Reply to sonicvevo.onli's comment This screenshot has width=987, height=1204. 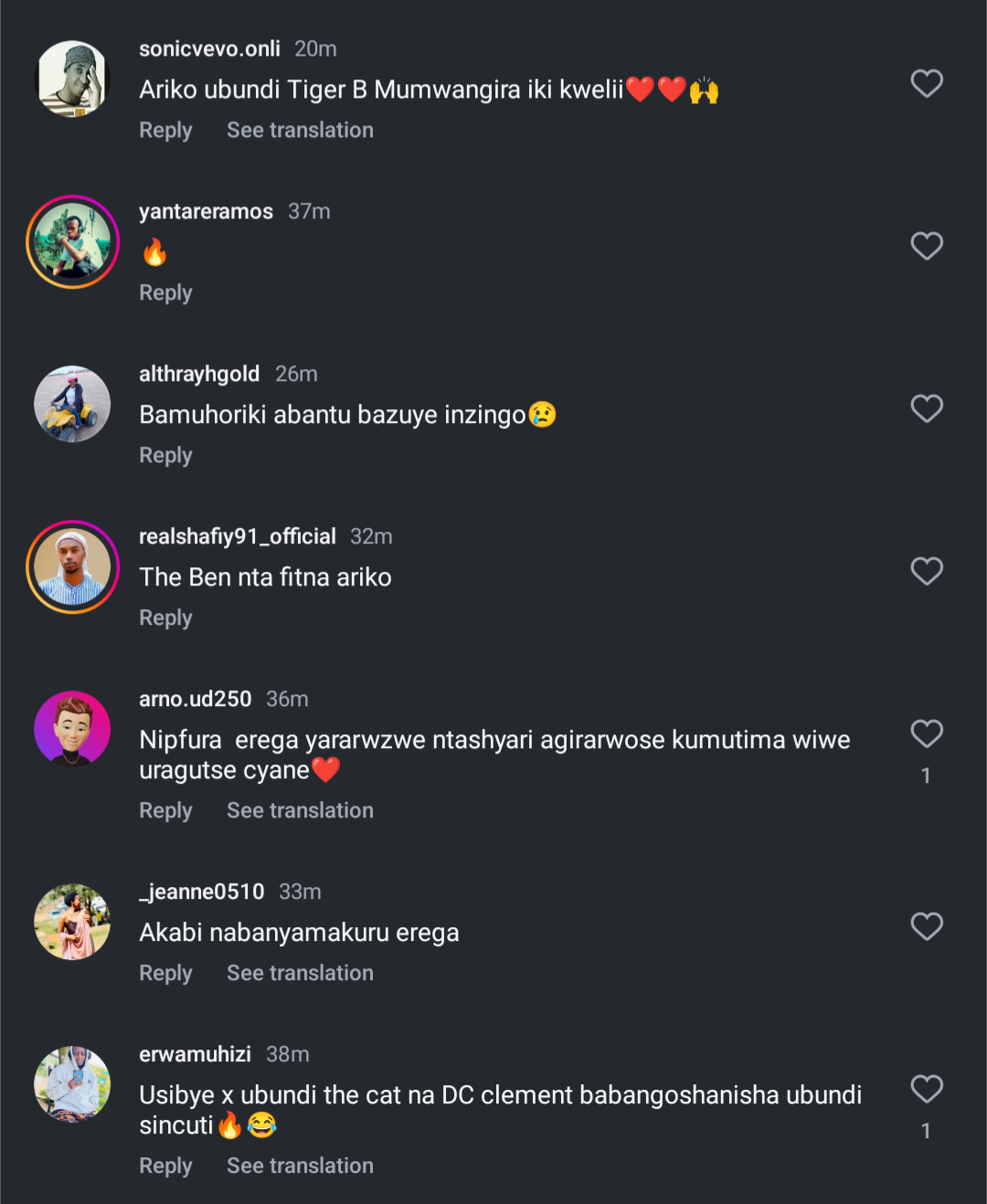pos(165,131)
